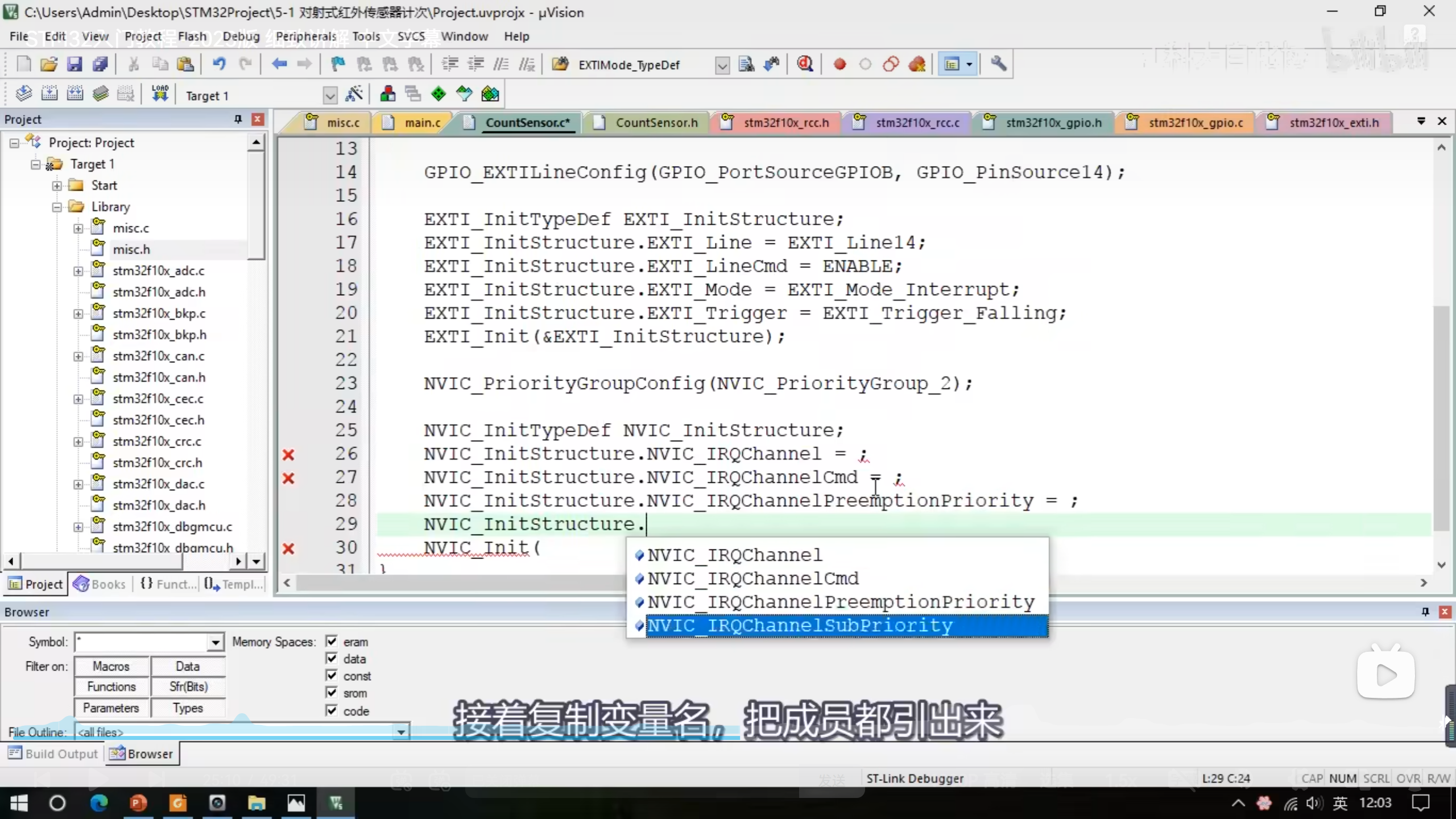The image size is (1456, 819).
Task: Click the Save file toolbar icon
Action: (x=75, y=64)
